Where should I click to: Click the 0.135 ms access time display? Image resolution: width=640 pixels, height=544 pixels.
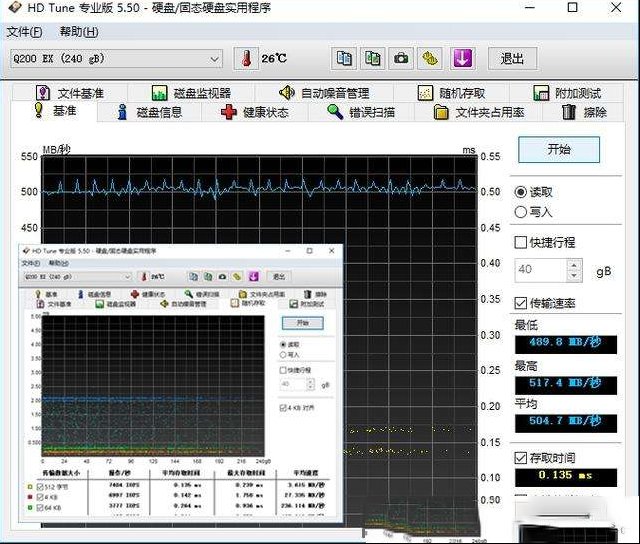[566, 476]
